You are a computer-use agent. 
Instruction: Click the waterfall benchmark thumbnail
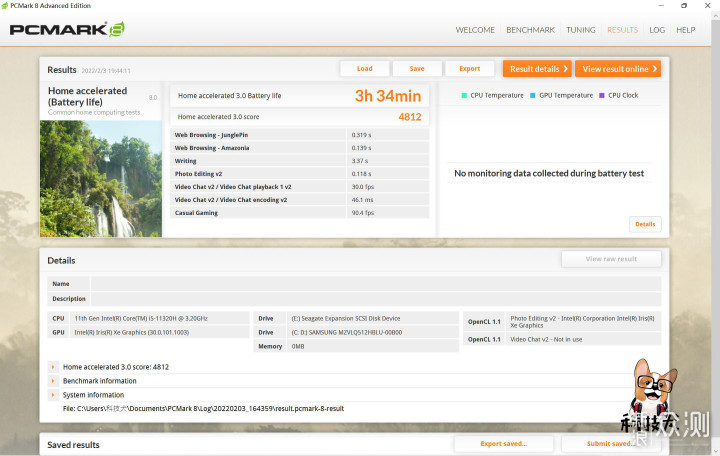point(101,179)
